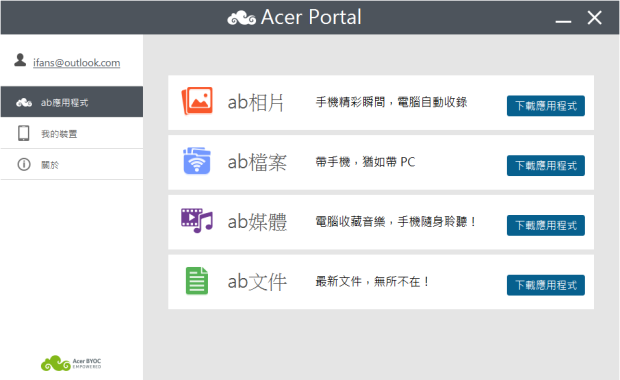
Task: Open the 關於 about sidebar tab
Action: [72, 164]
